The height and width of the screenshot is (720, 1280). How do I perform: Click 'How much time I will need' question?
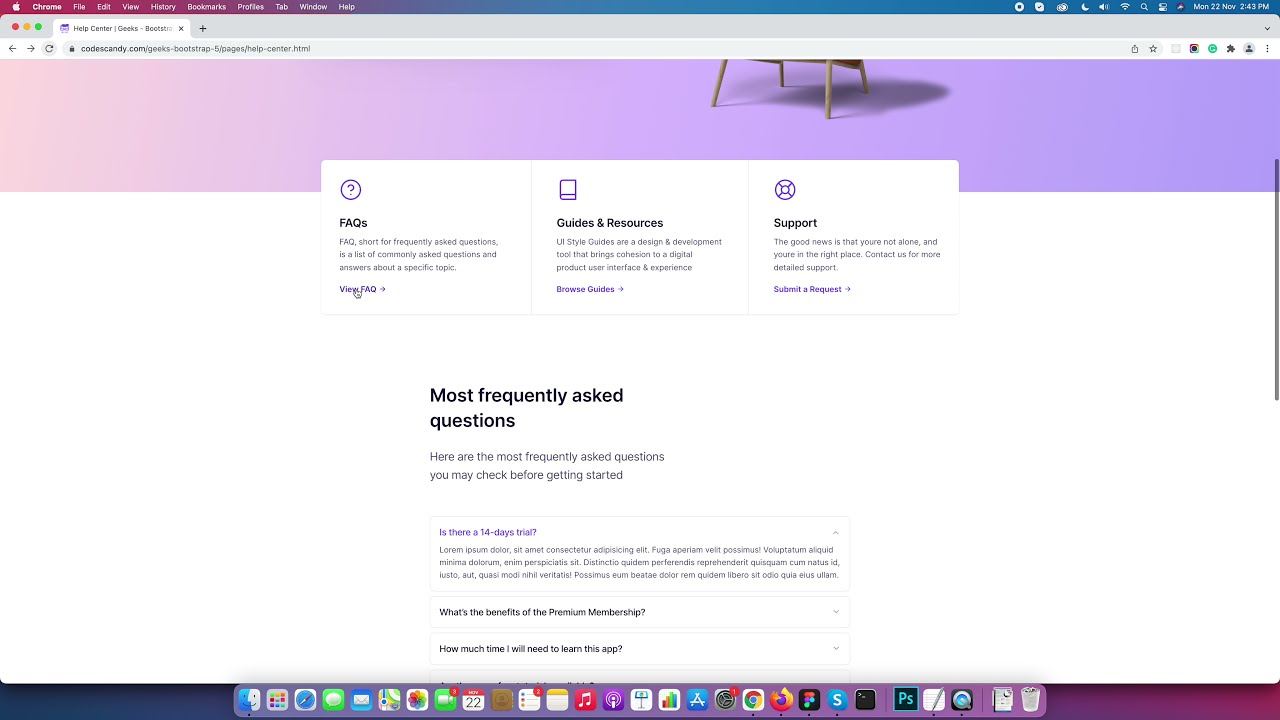pyautogui.click(x=531, y=649)
